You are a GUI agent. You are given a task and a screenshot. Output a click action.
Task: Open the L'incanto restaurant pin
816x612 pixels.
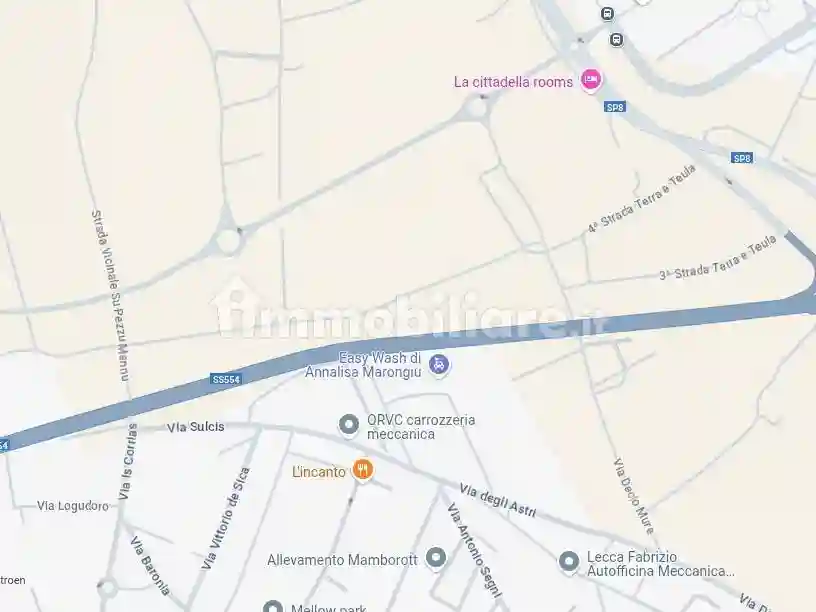(363, 470)
